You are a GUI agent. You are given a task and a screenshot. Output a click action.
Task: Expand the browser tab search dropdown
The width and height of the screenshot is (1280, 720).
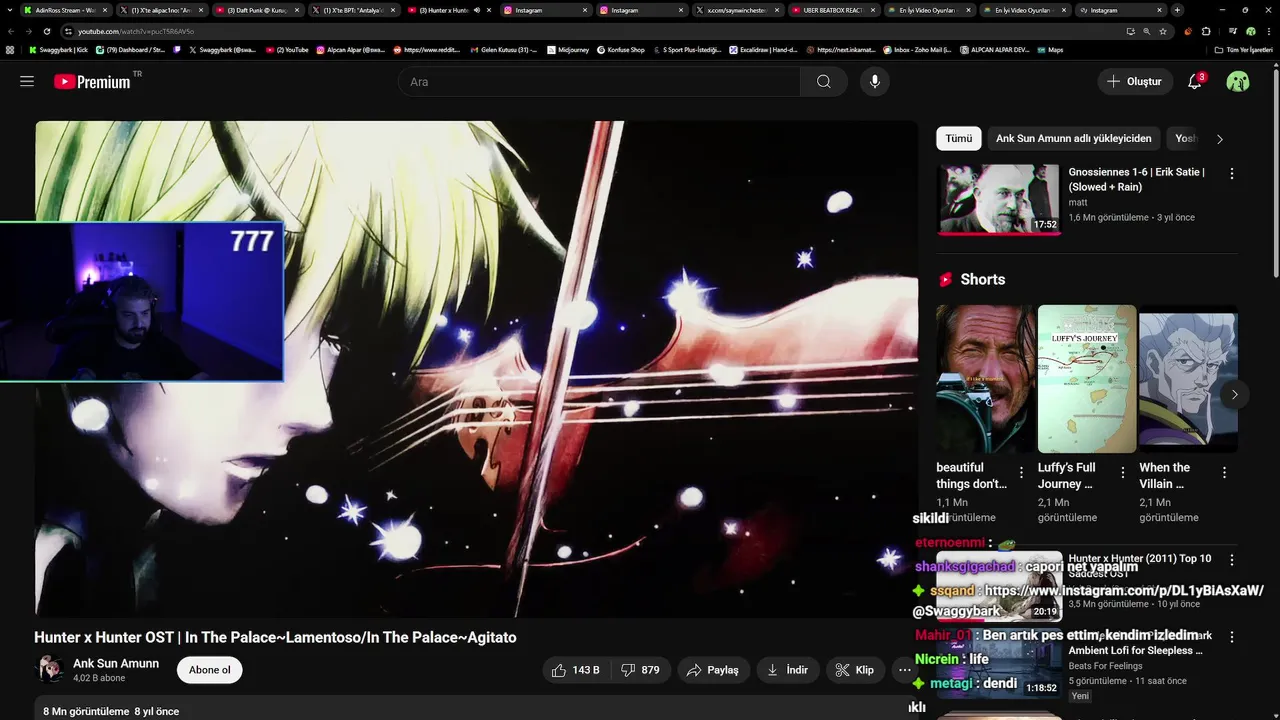coord(11,10)
